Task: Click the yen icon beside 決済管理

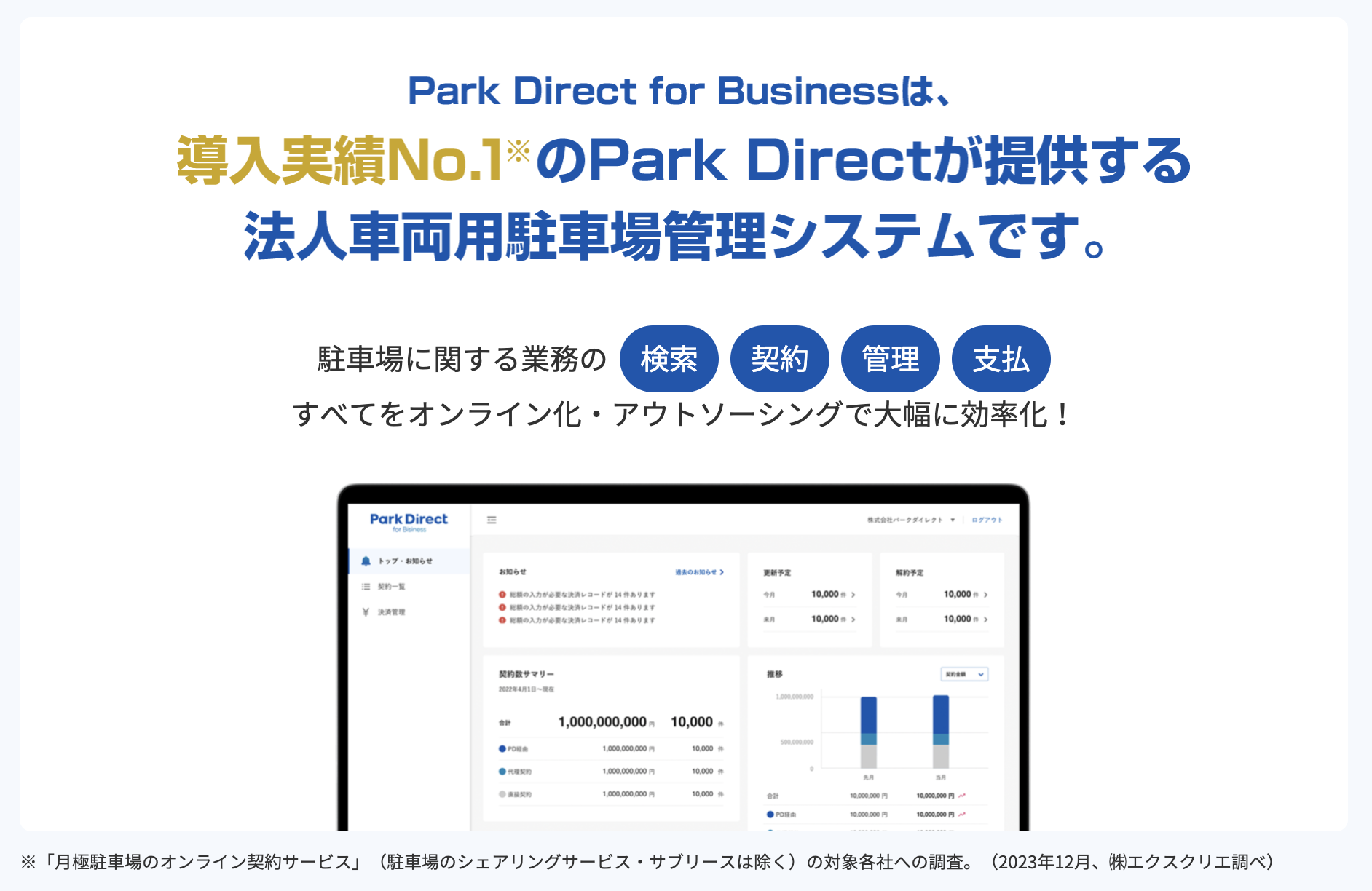Action: click(366, 612)
